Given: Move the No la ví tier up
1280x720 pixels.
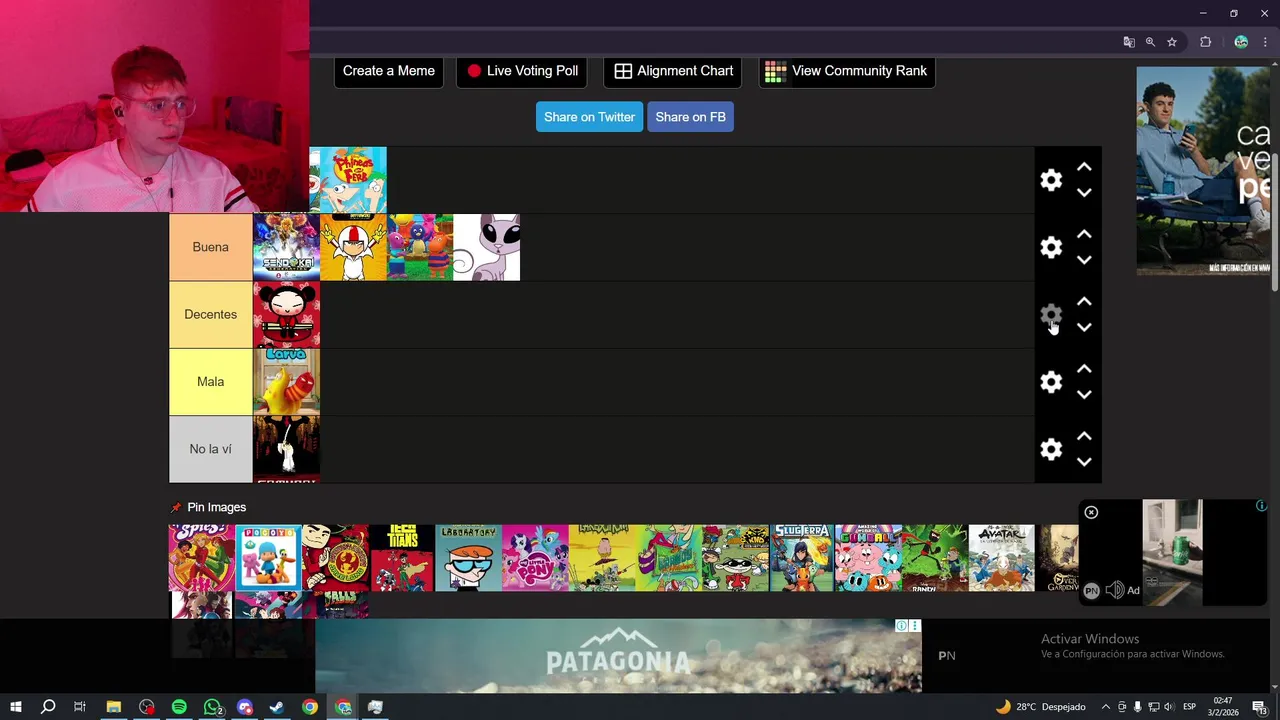Looking at the screenshot, I should coord(1084,436).
